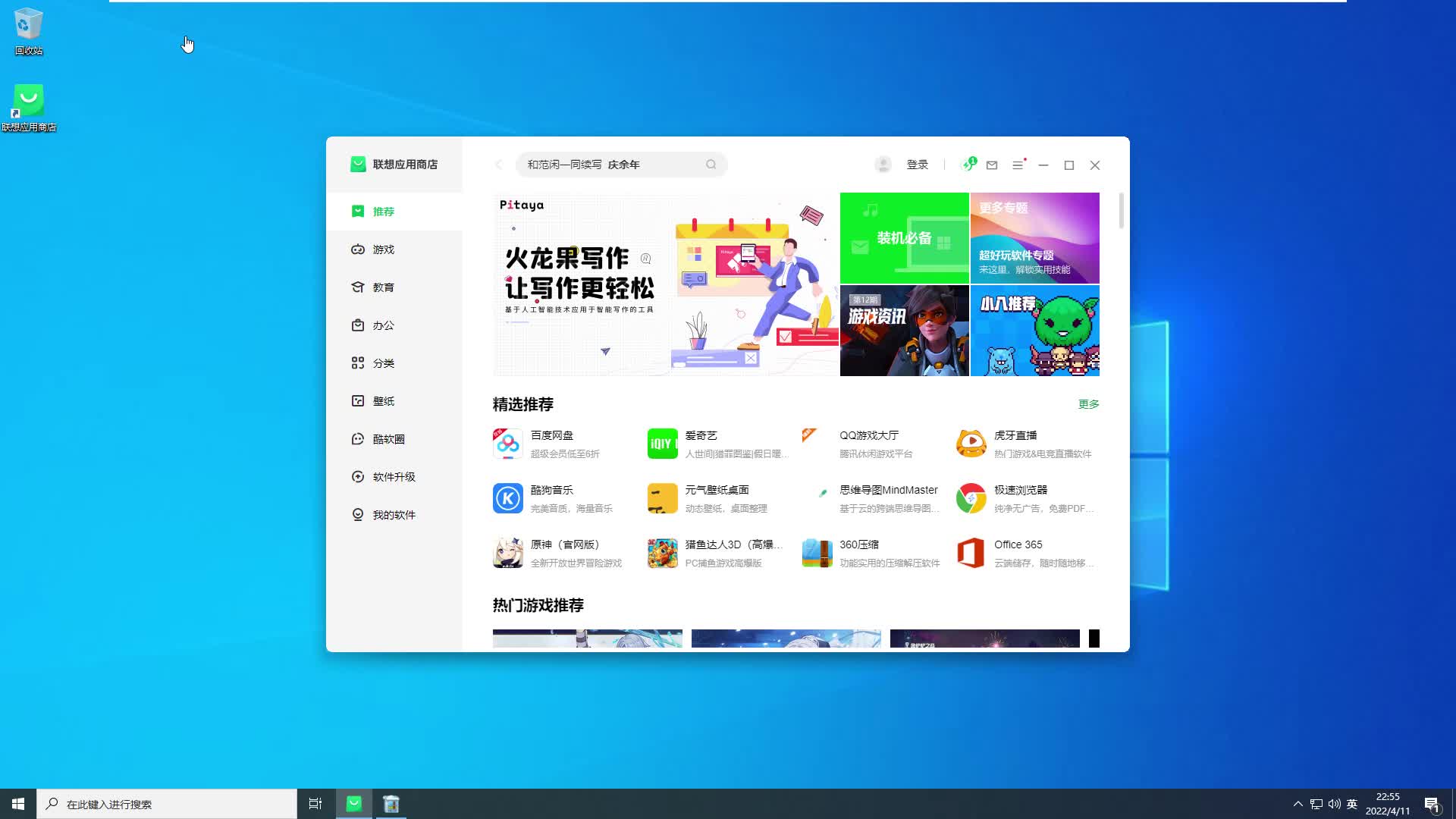Open the 回收站 desktop icon

point(29,31)
